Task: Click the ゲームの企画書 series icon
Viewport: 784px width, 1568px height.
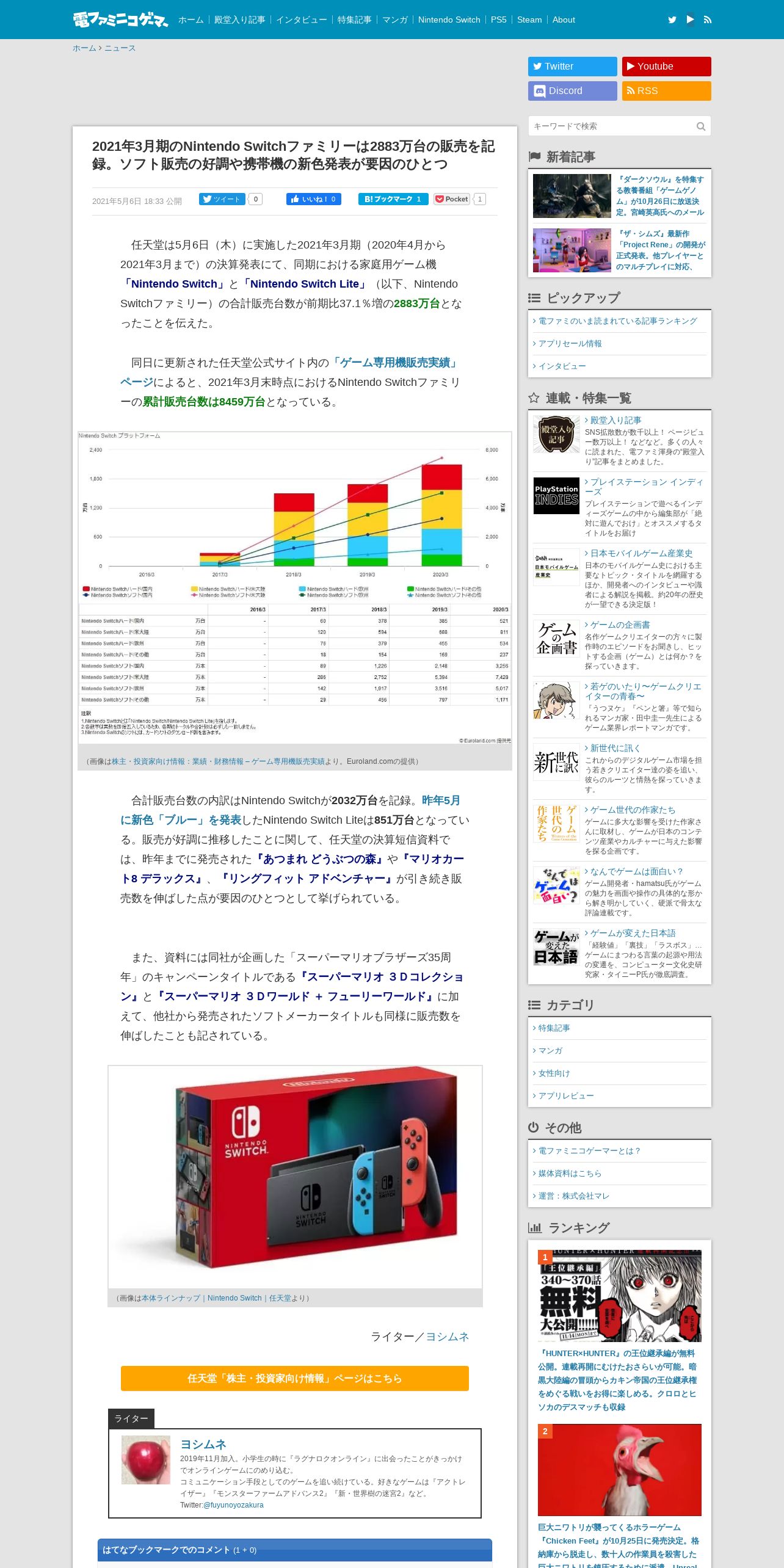Action: (x=556, y=639)
